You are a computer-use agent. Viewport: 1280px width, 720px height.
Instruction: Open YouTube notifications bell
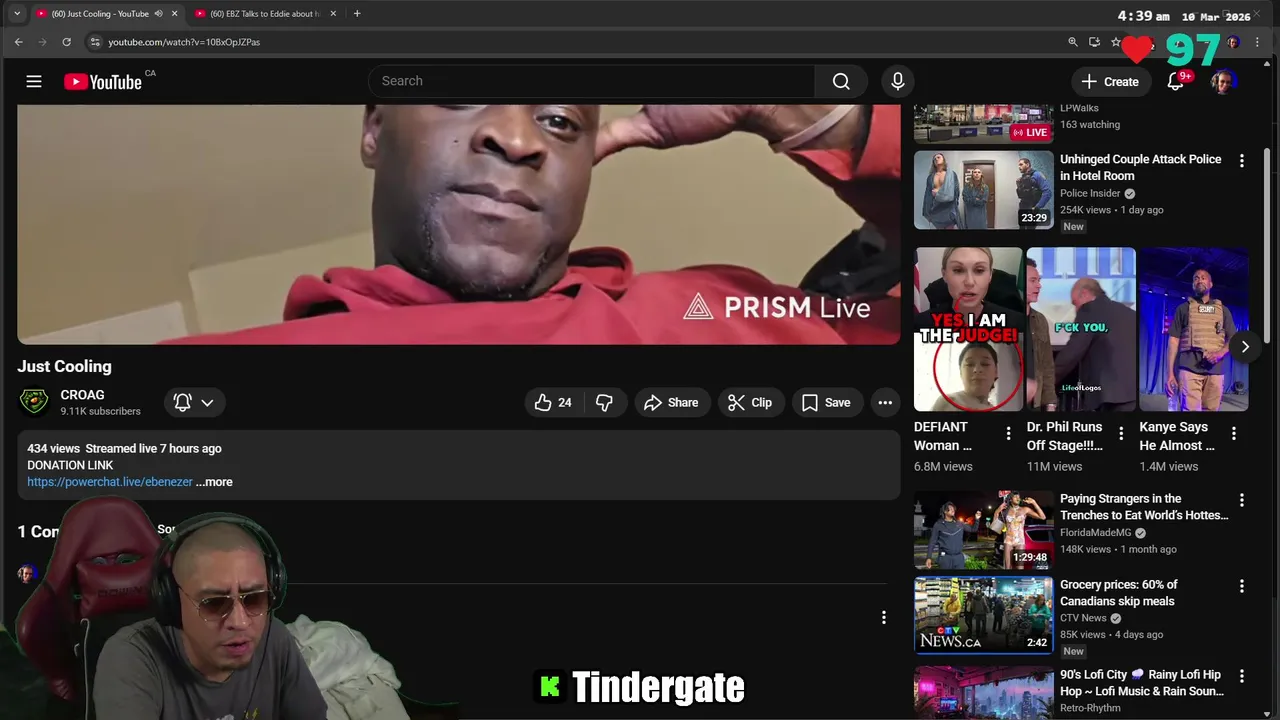point(1176,82)
